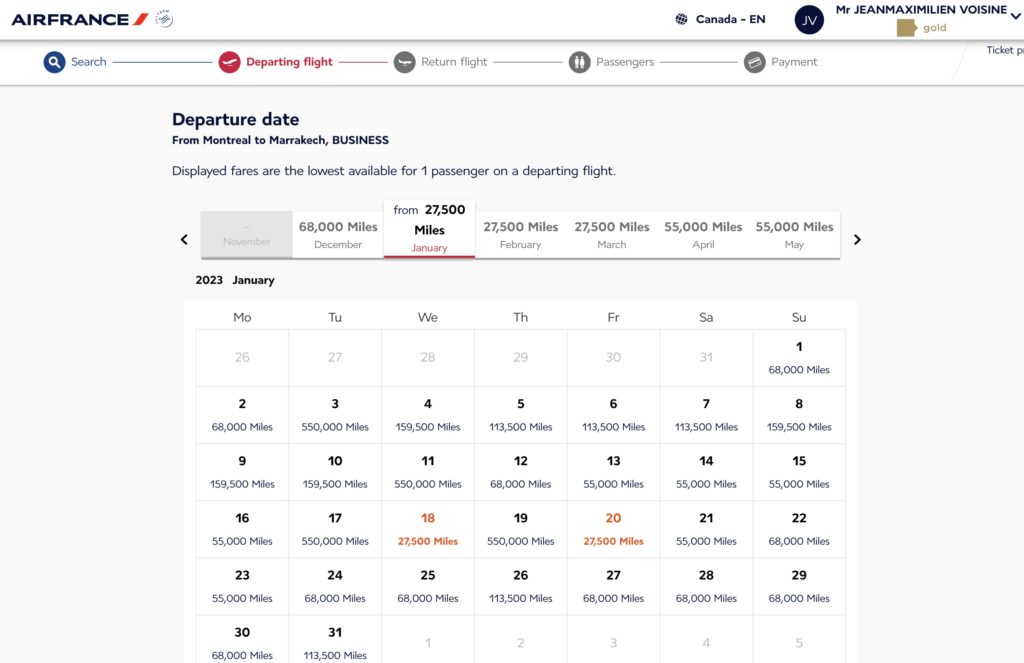Switch to the February 27,500 Miles tab
1024x663 pixels.
tap(520, 235)
